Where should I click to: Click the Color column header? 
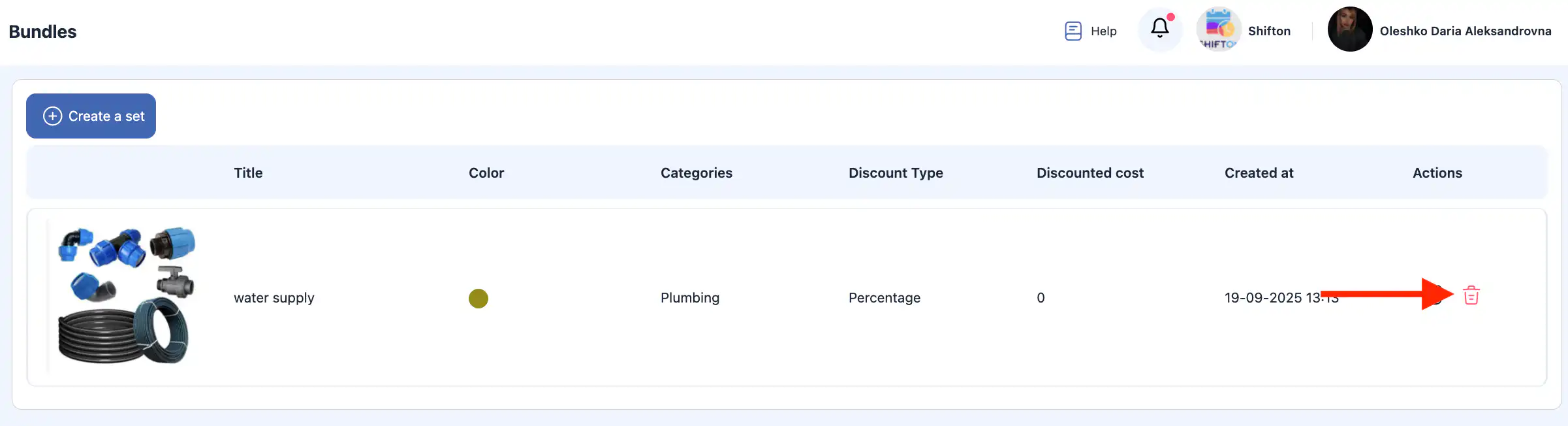click(x=486, y=173)
